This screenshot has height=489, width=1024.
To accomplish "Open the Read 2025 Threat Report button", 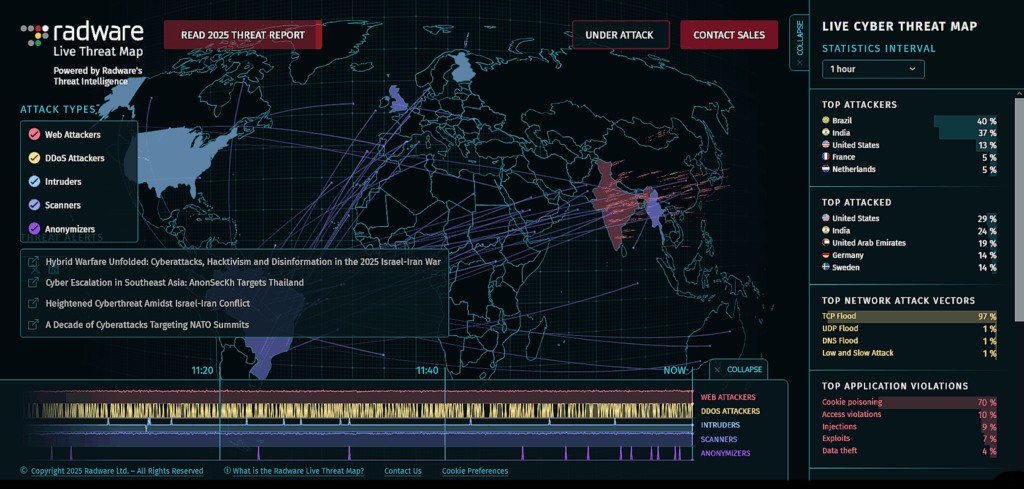I will point(243,35).
